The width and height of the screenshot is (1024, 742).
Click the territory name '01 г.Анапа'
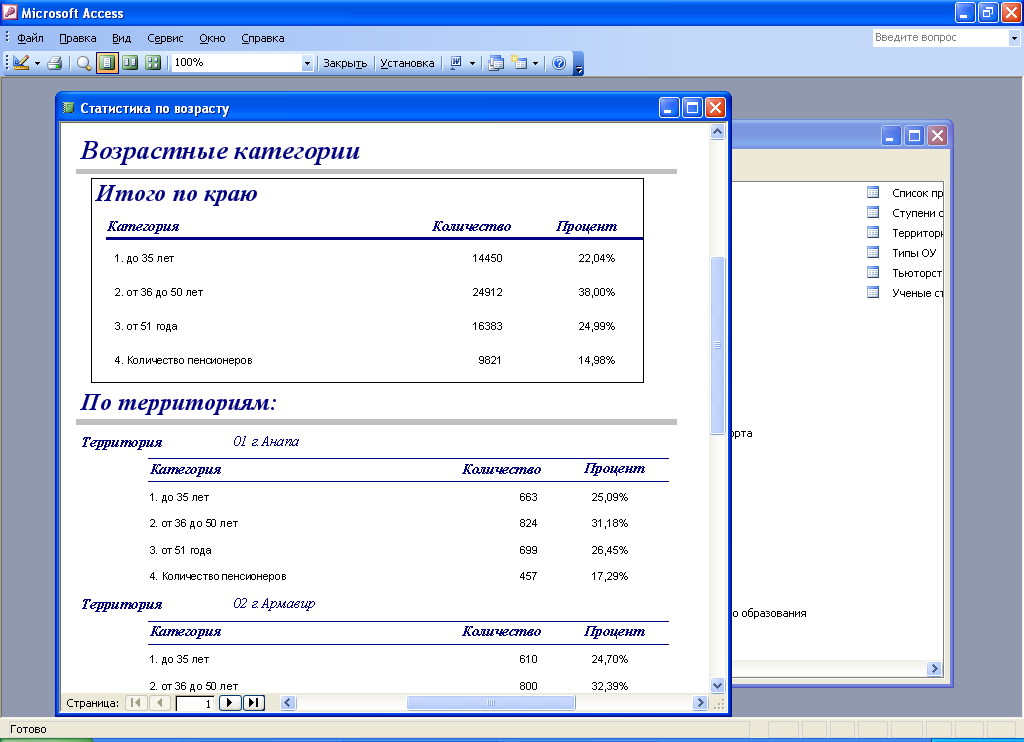(266, 442)
